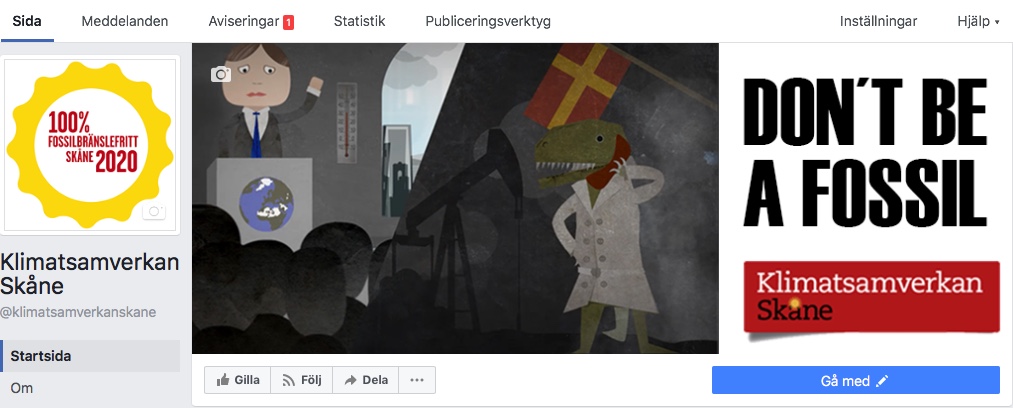Click the thumbs-up icon on Gilla
Image resolution: width=1013 pixels, height=408 pixels.
(x=223, y=380)
